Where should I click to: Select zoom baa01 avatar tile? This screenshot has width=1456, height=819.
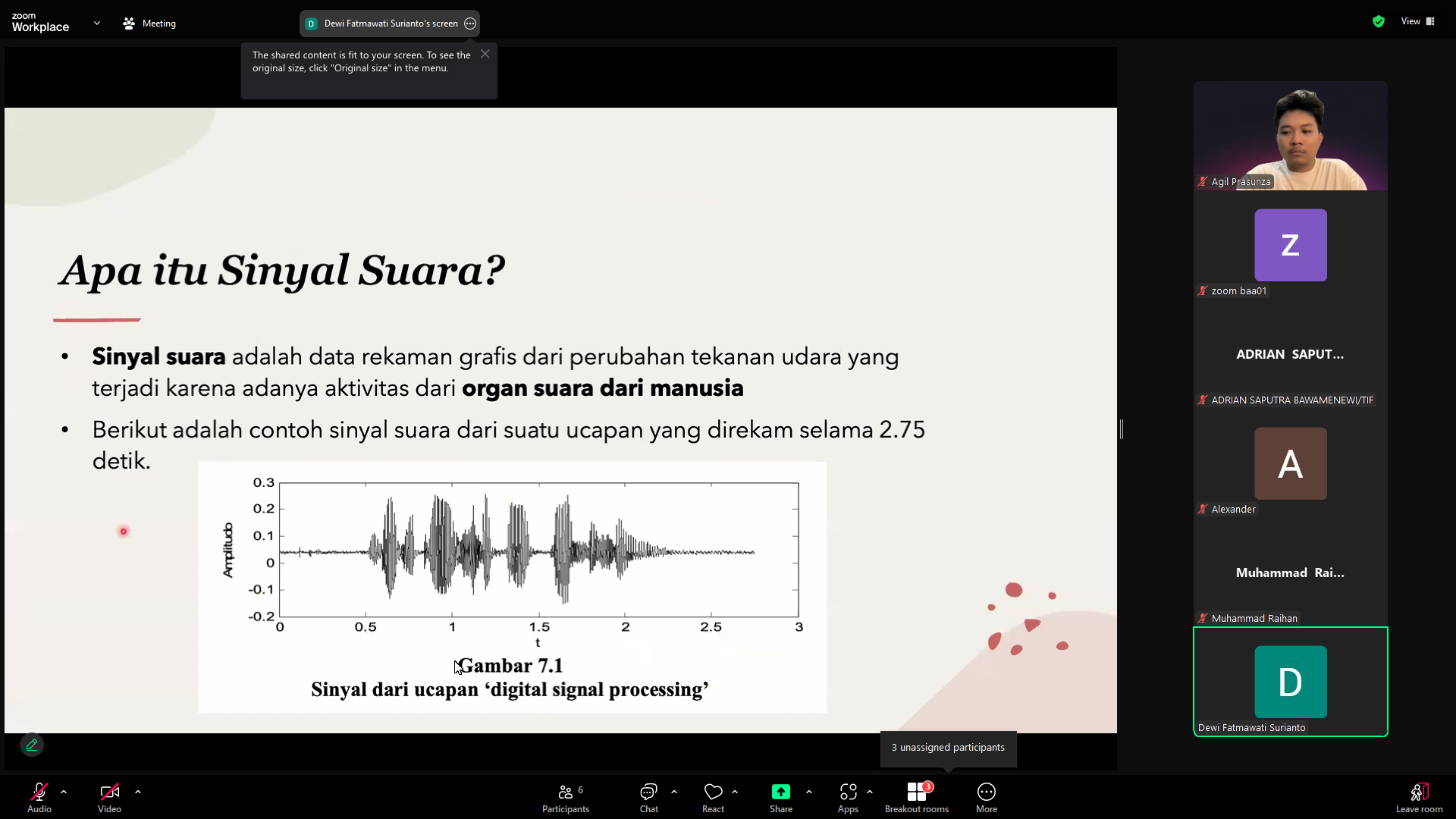(1291, 245)
